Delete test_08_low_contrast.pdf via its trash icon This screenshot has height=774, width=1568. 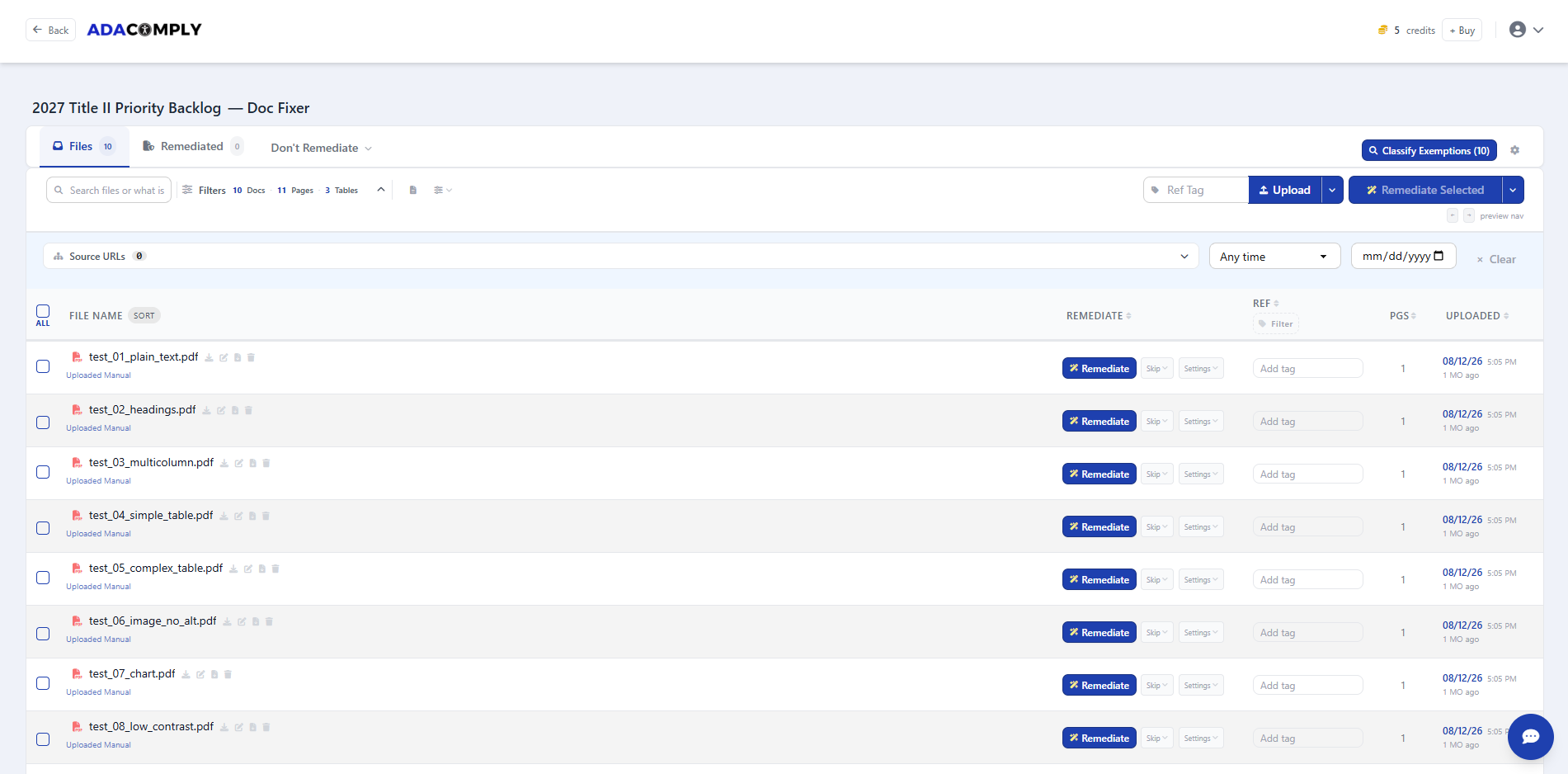(x=266, y=728)
